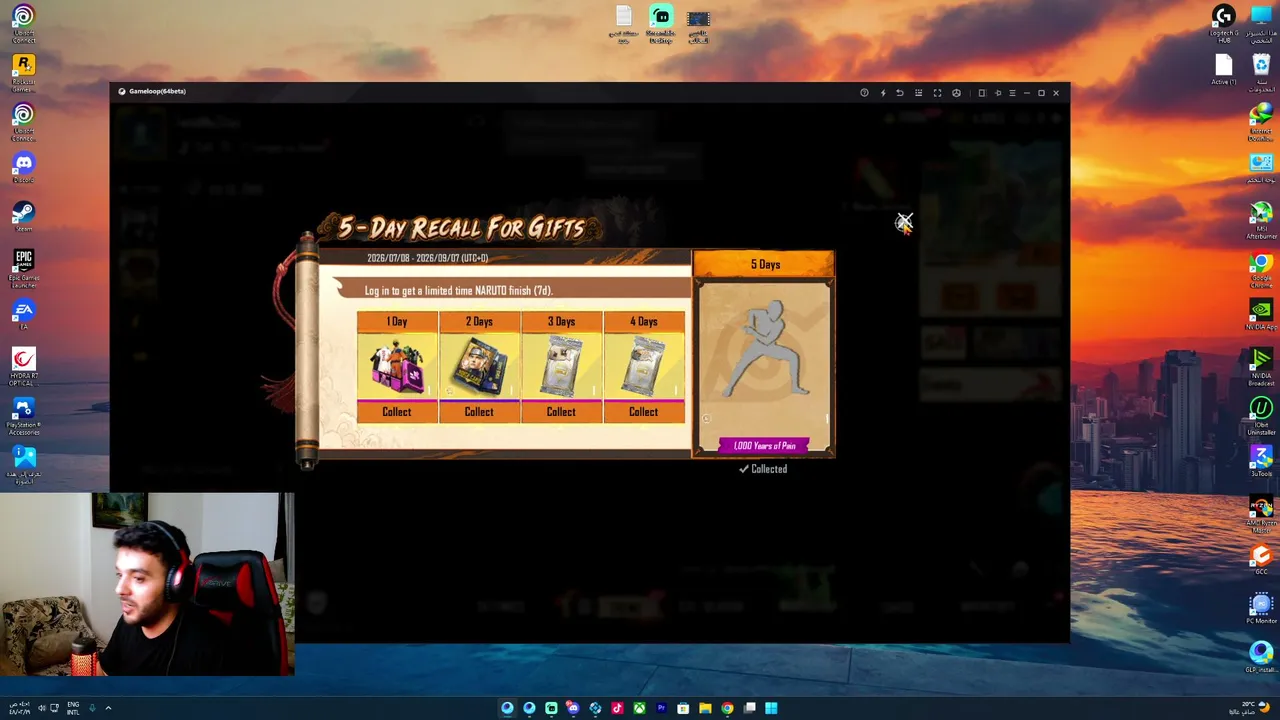This screenshot has width=1280, height=720.
Task: Open the EA app desktop shortcut
Action: (23, 315)
